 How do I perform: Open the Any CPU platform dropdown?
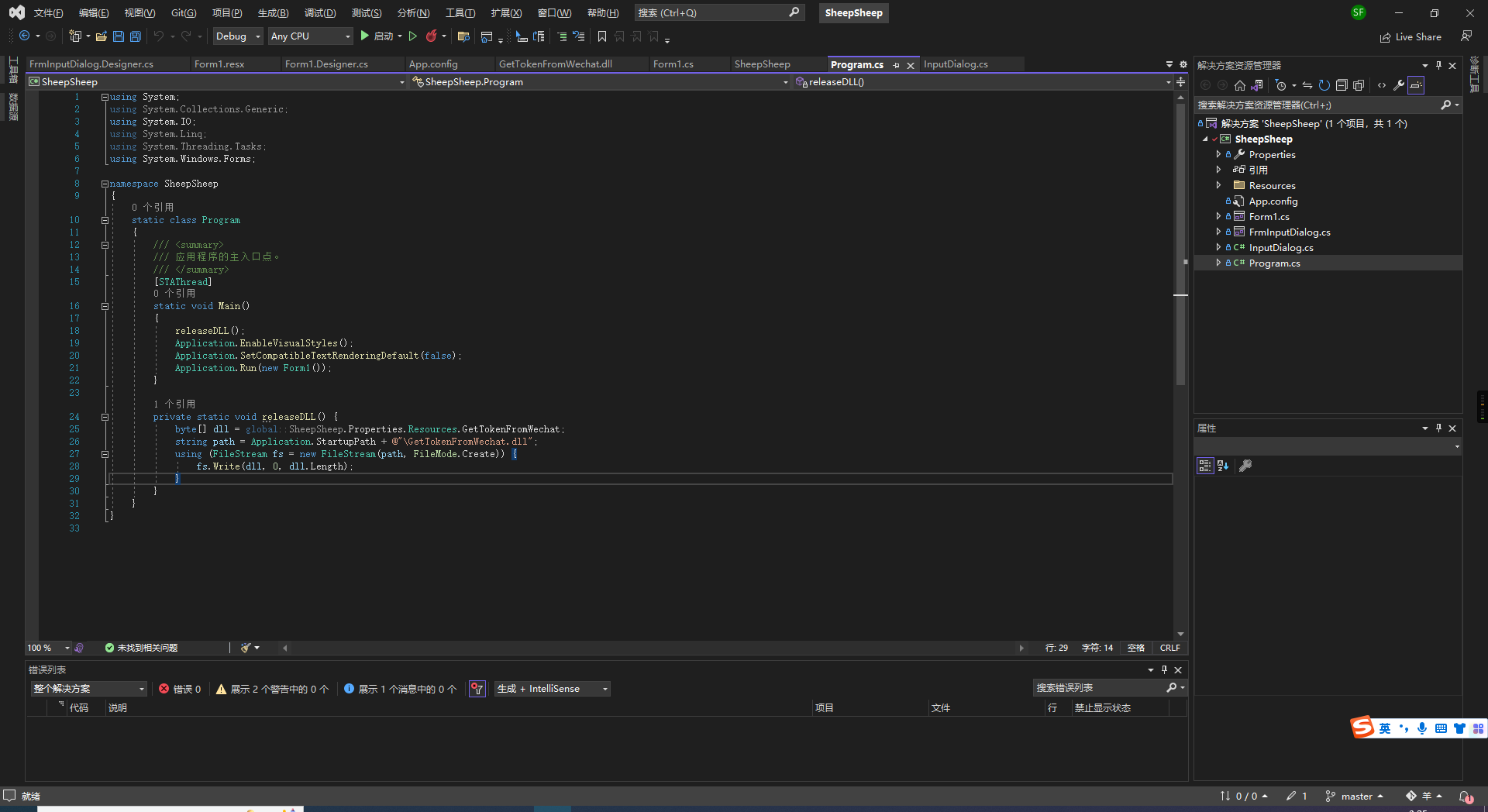point(309,36)
